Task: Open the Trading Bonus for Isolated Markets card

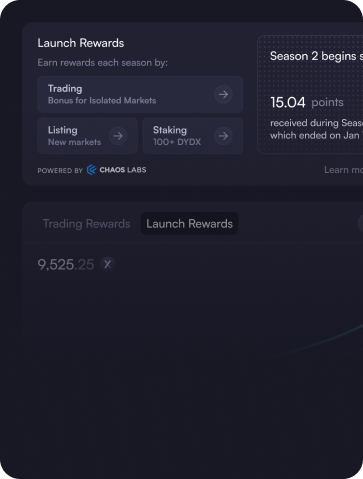Action: [140, 94]
